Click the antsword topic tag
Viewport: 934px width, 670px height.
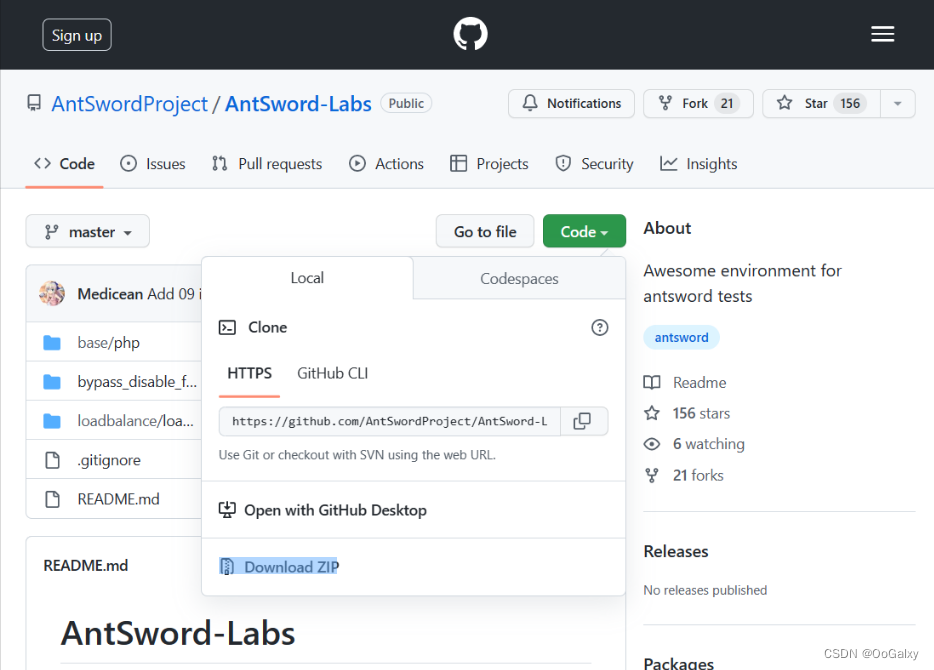tap(681, 338)
